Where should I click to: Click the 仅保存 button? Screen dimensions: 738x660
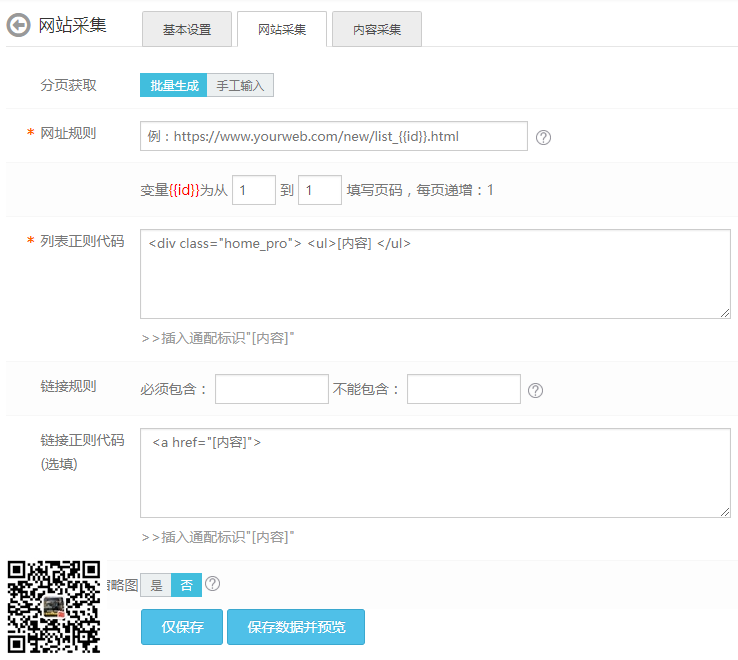(x=182, y=627)
